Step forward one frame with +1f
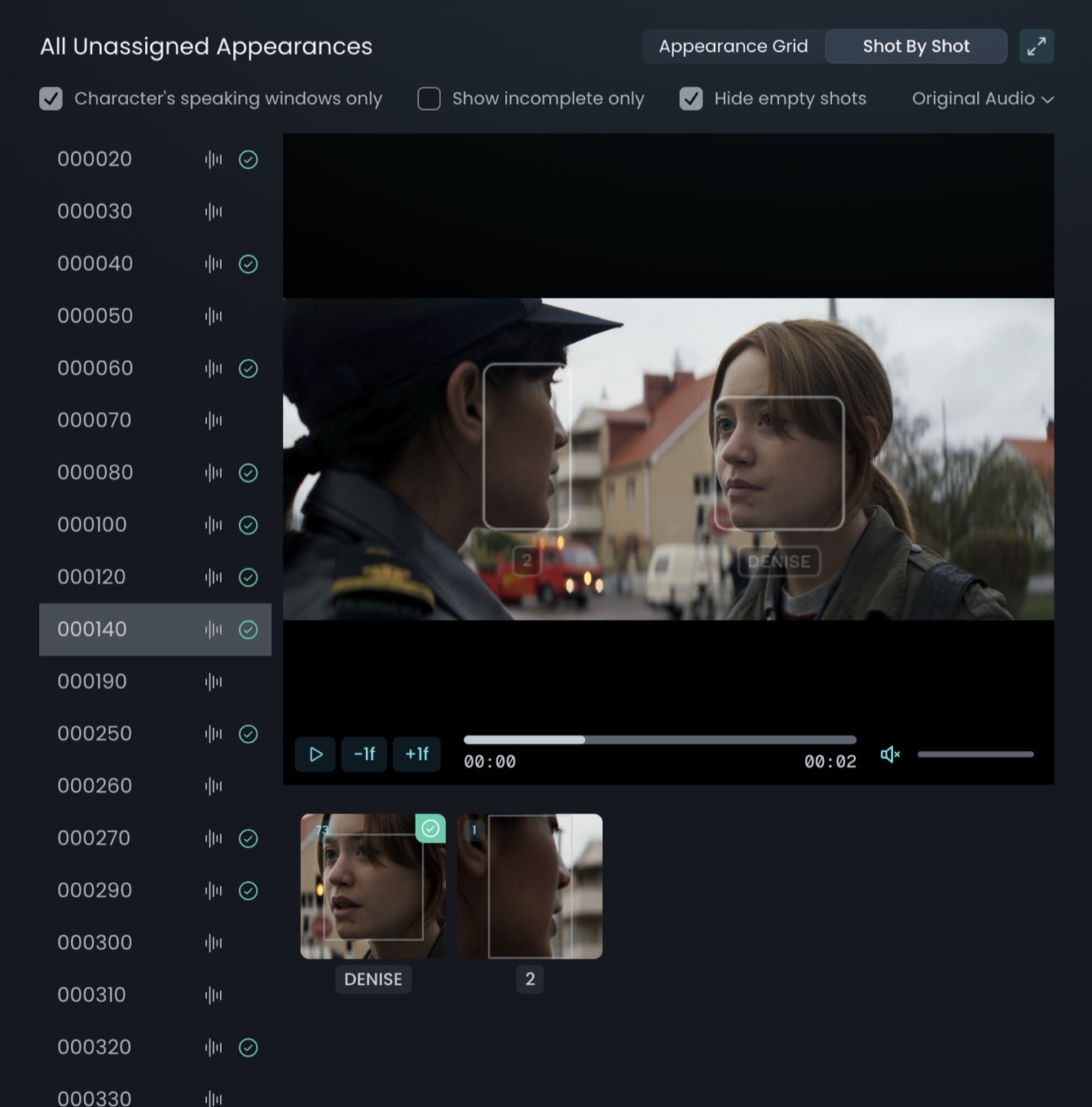The height and width of the screenshot is (1107, 1092). pos(416,754)
